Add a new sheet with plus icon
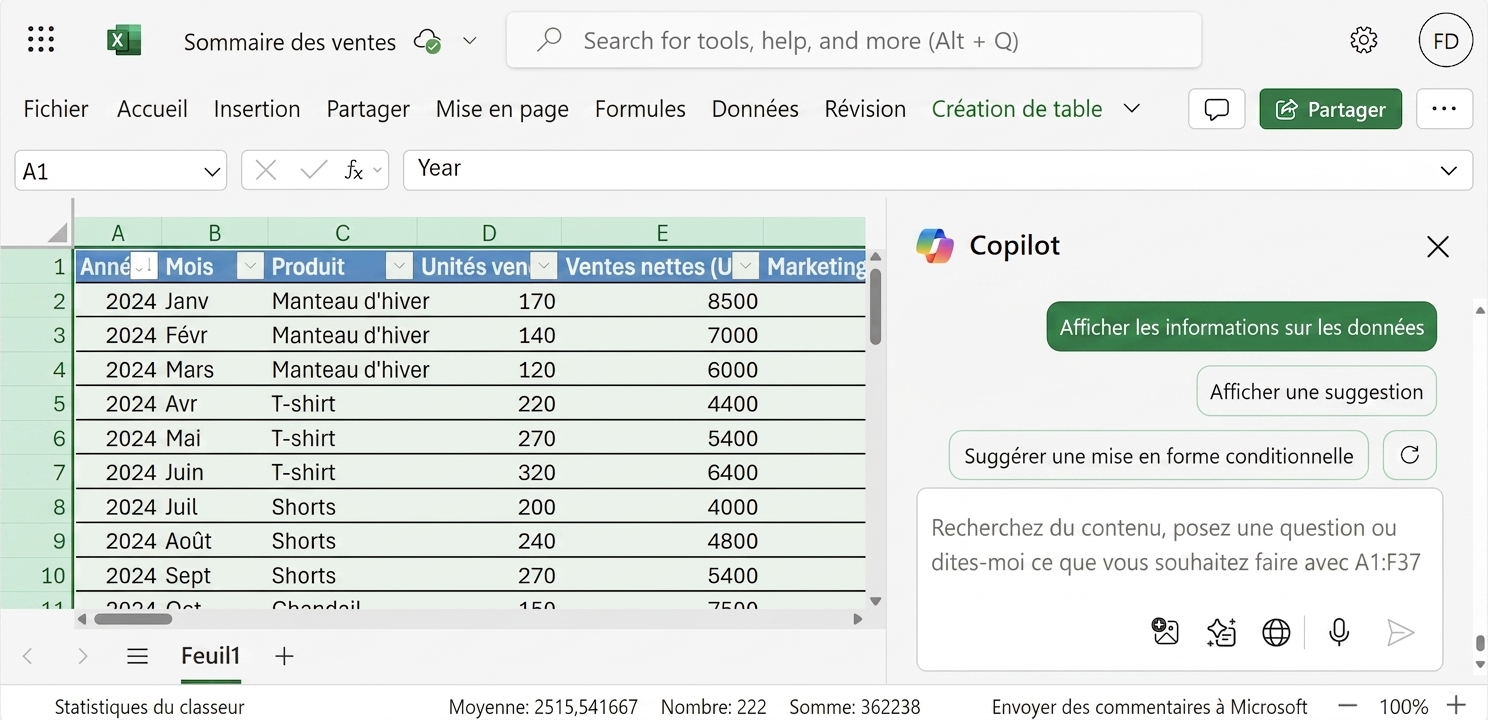The width and height of the screenshot is (1488, 720). pyautogui.click(x=284, y=656)
